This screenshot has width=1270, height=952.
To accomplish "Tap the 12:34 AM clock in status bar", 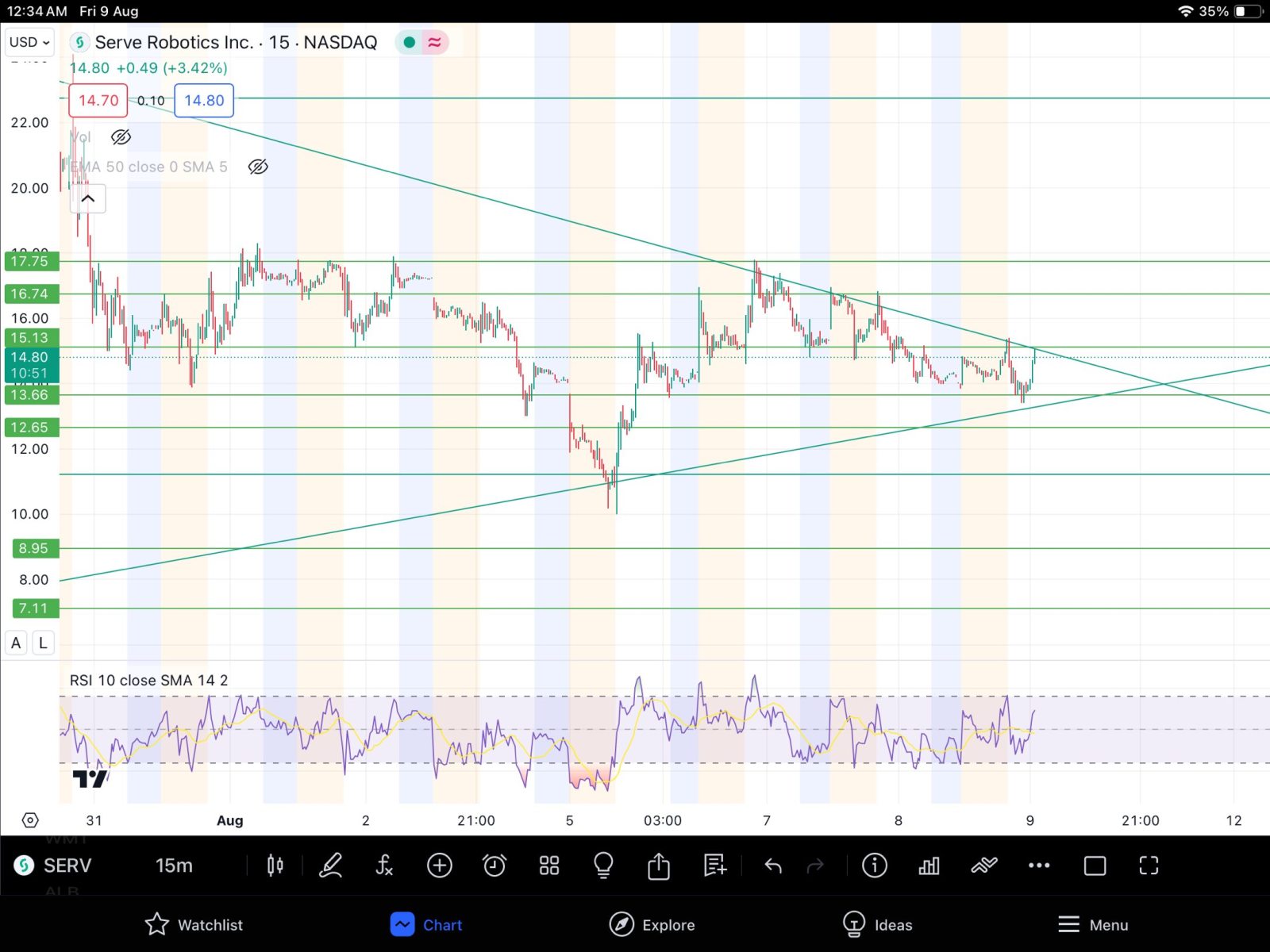I will pyautogui.click(x=37, y=11).
